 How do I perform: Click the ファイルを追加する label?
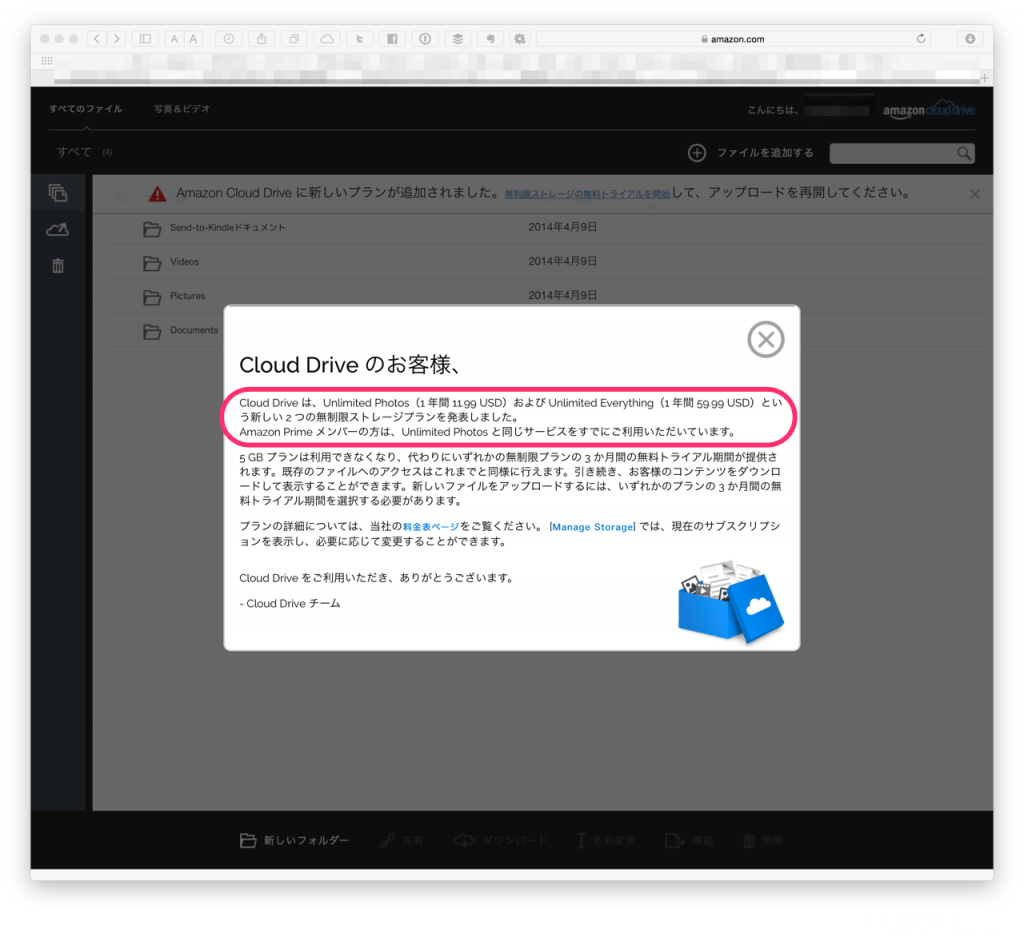tap(765, 153)
